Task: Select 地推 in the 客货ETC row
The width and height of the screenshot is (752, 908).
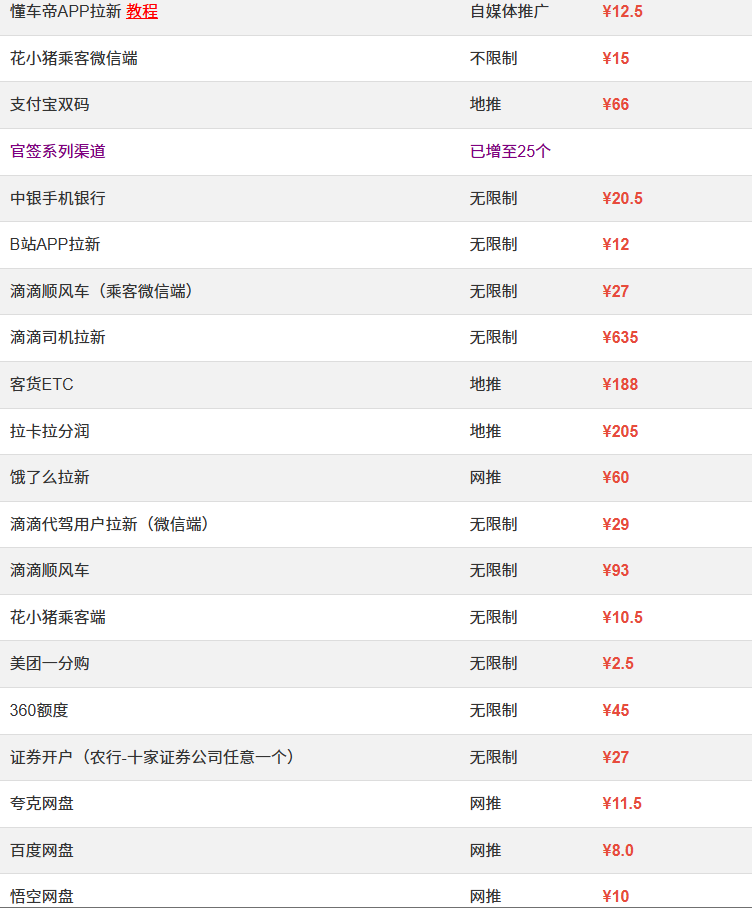Action: pyautogui.click(x=485, y=385)
